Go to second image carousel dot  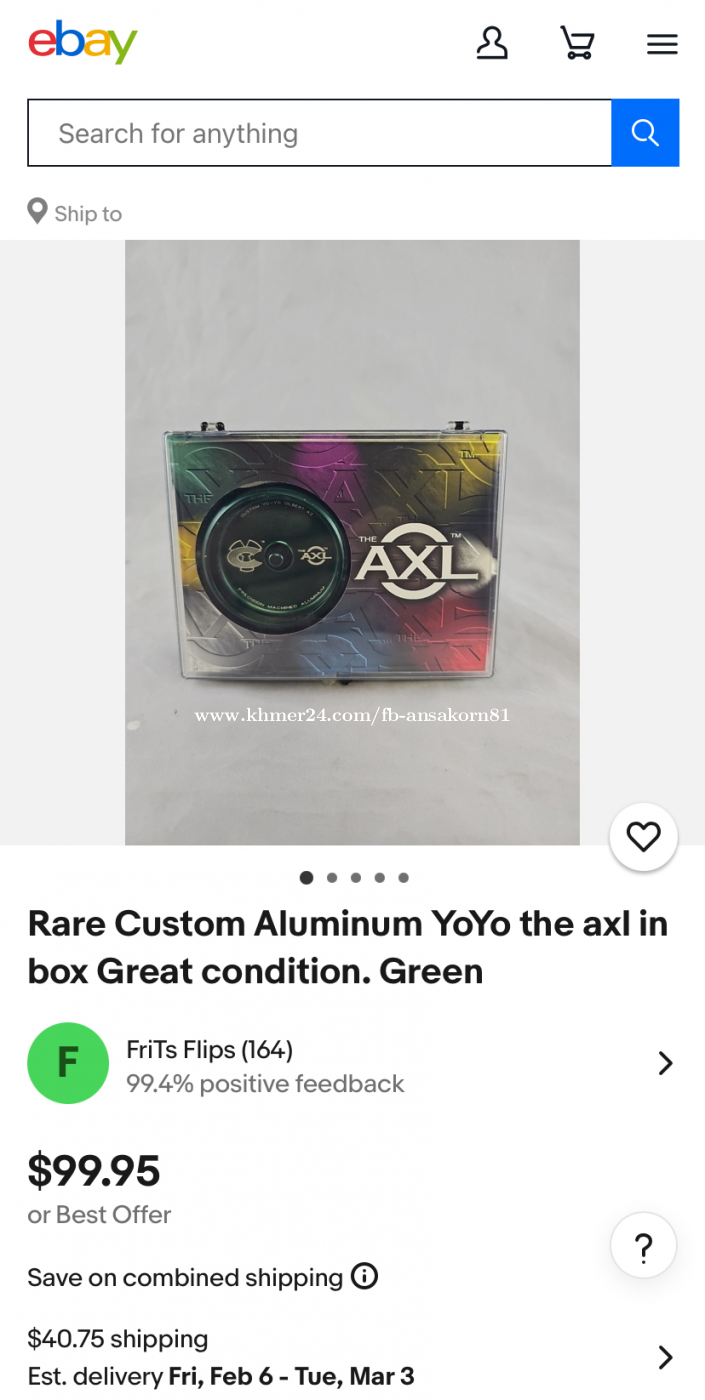pos(331,878)
